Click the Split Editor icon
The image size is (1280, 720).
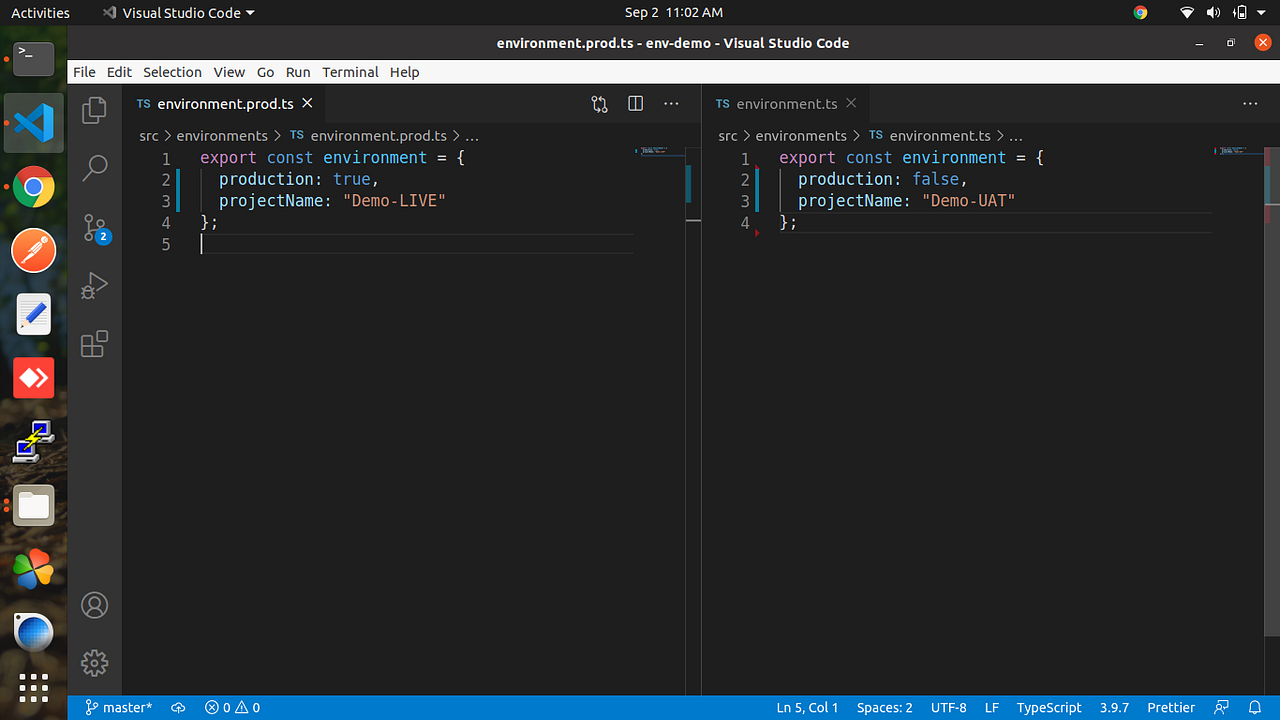pyautogui.click(x=635, y=103)
